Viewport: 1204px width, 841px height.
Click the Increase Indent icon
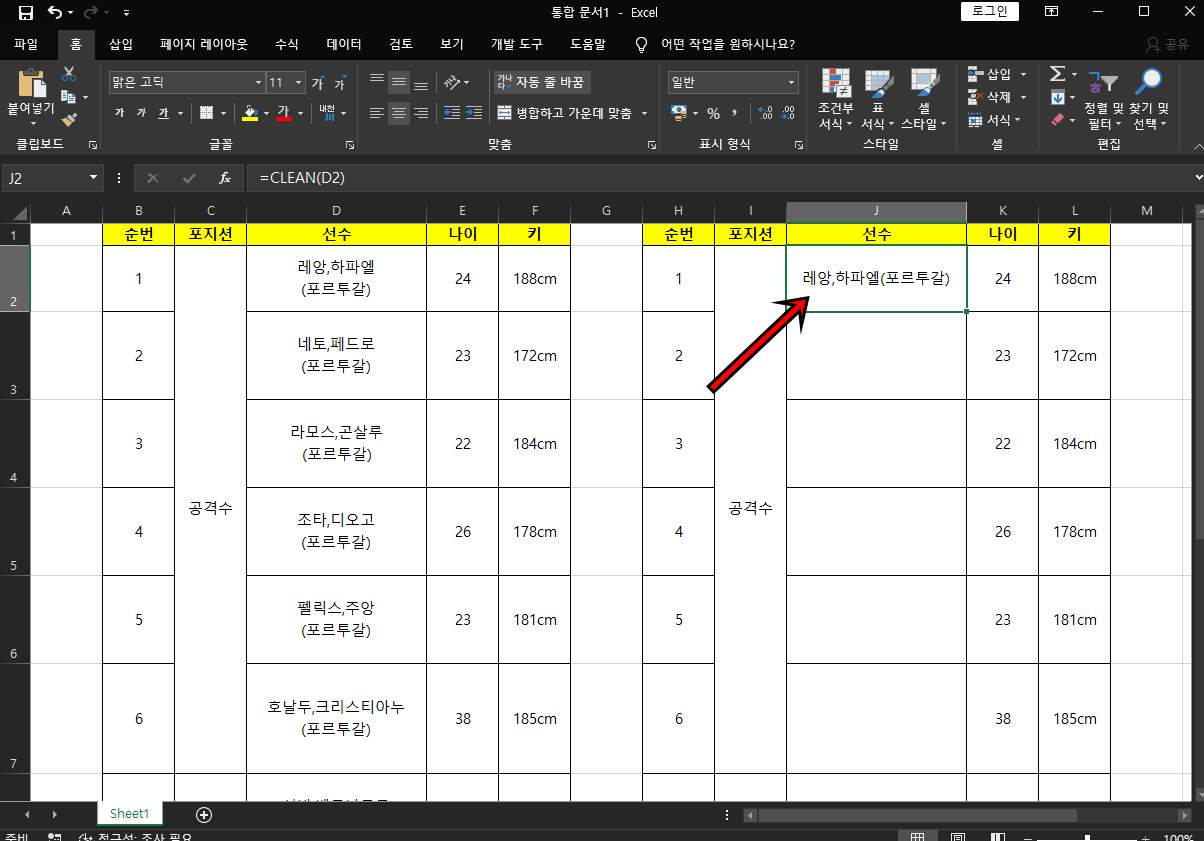pos(474,114)
